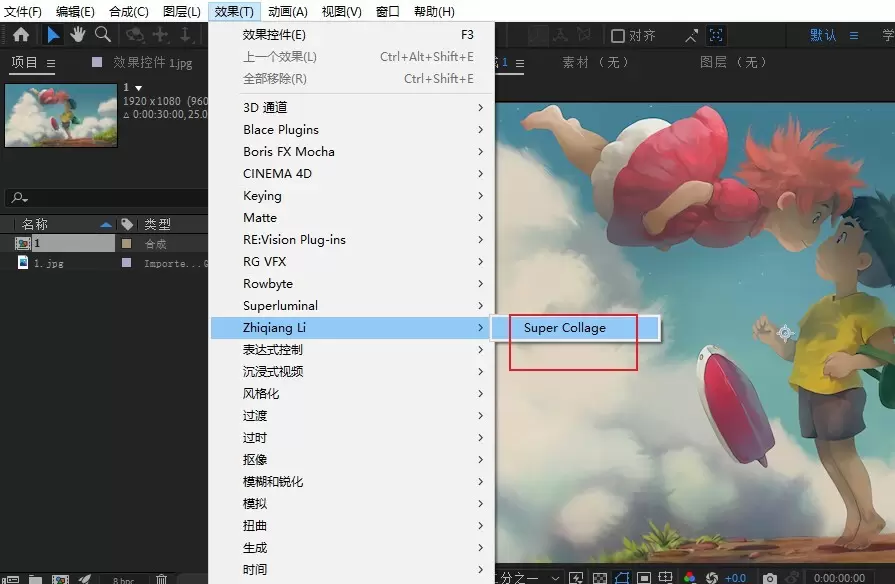Screen dimensions: 895x584
Task: Click the label tag column icon
Action: pos(127,224)
